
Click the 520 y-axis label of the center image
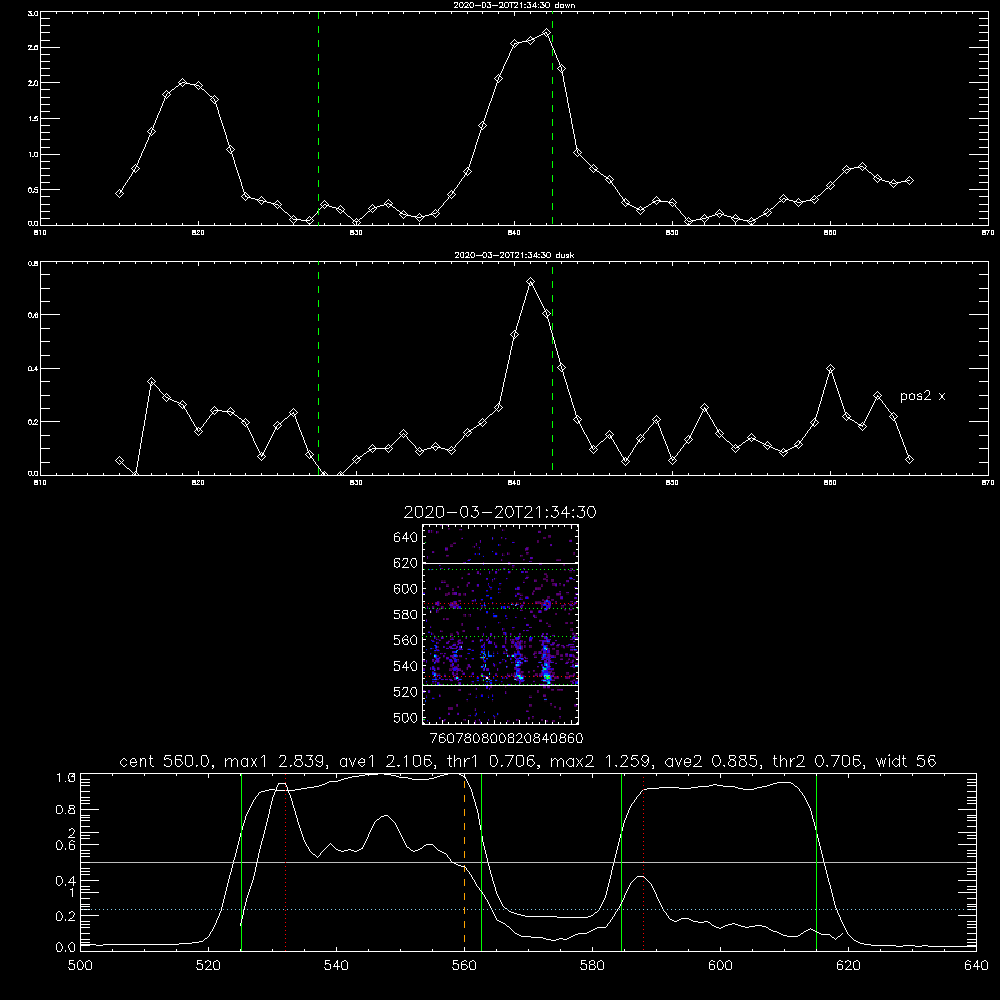coord(406,692)
